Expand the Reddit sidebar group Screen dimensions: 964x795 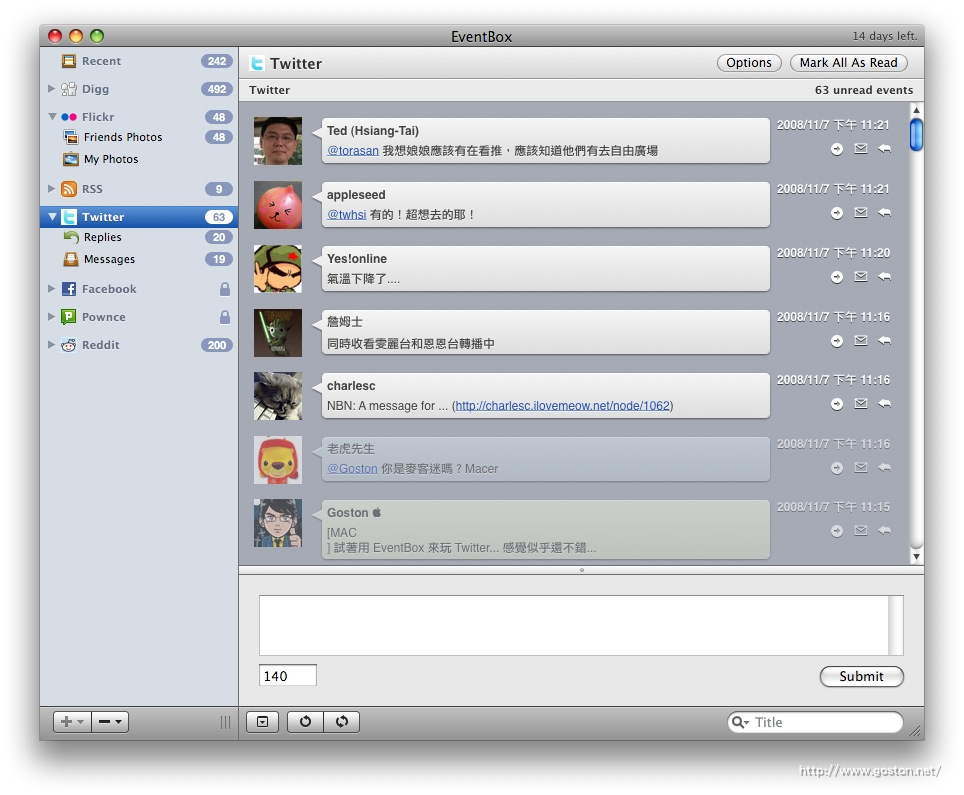click(52, 344)
